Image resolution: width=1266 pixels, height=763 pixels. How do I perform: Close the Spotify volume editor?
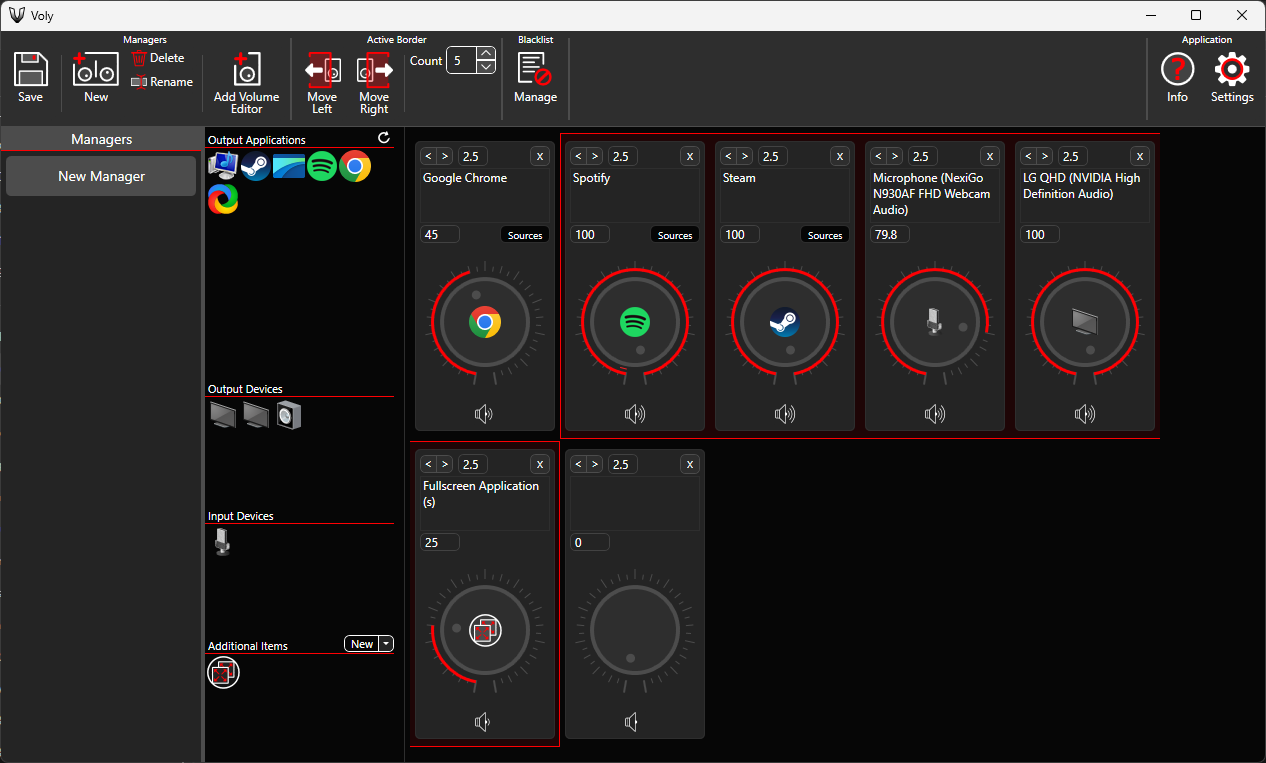pos(690,156)
